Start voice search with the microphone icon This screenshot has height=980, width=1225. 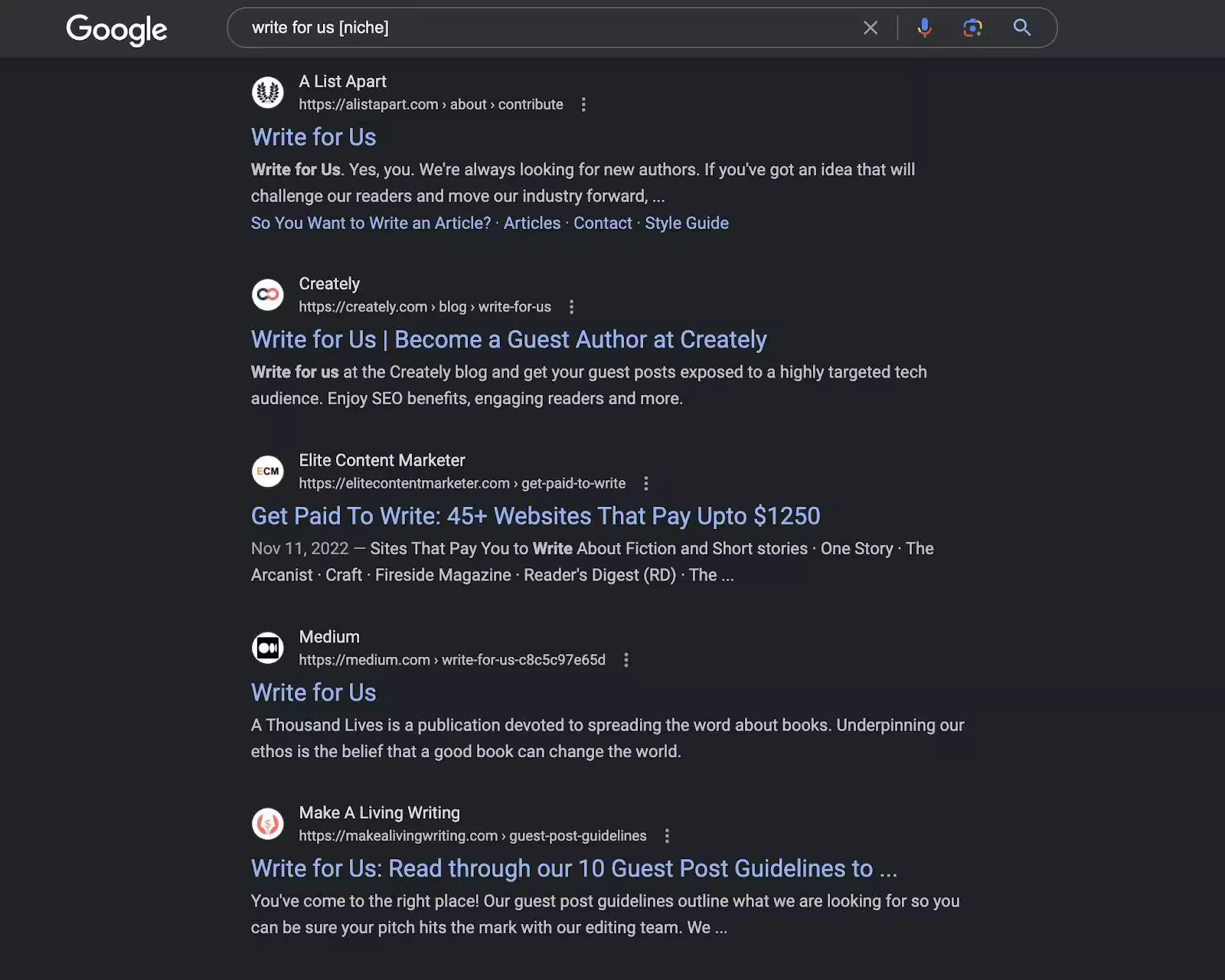pos(925,28)
